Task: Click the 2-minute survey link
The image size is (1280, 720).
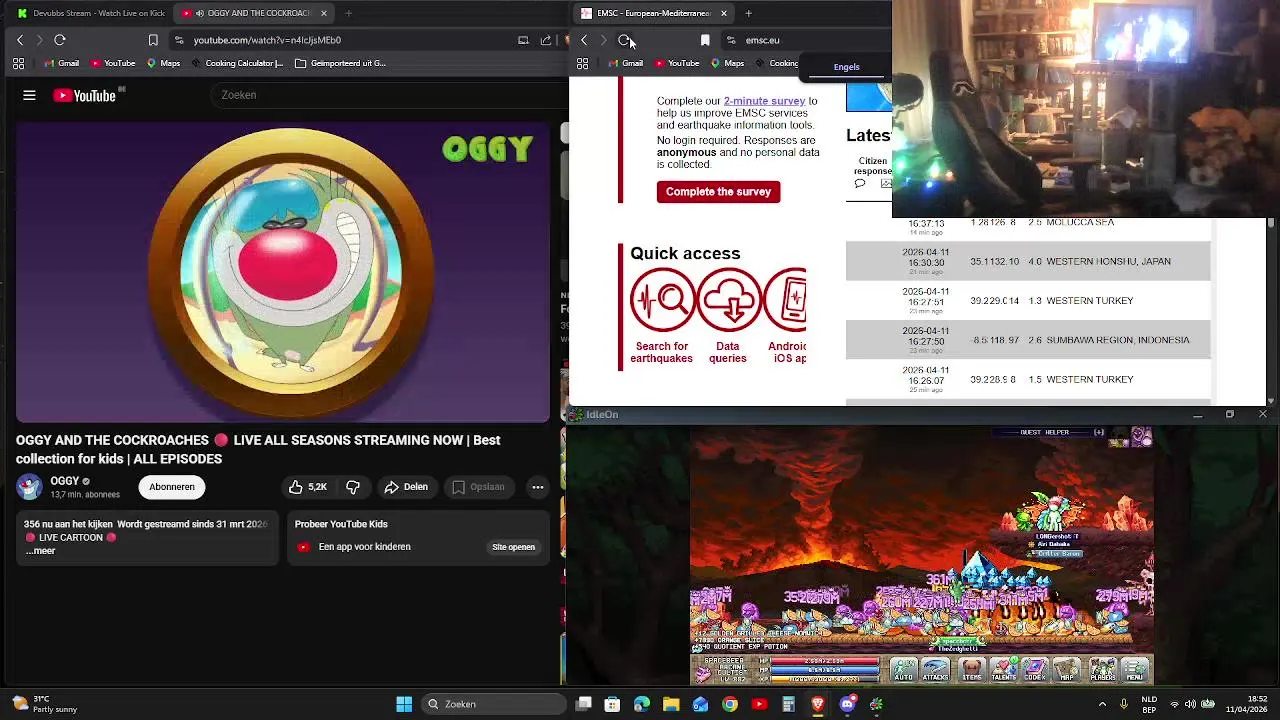Action: click(x=764, y=101)
